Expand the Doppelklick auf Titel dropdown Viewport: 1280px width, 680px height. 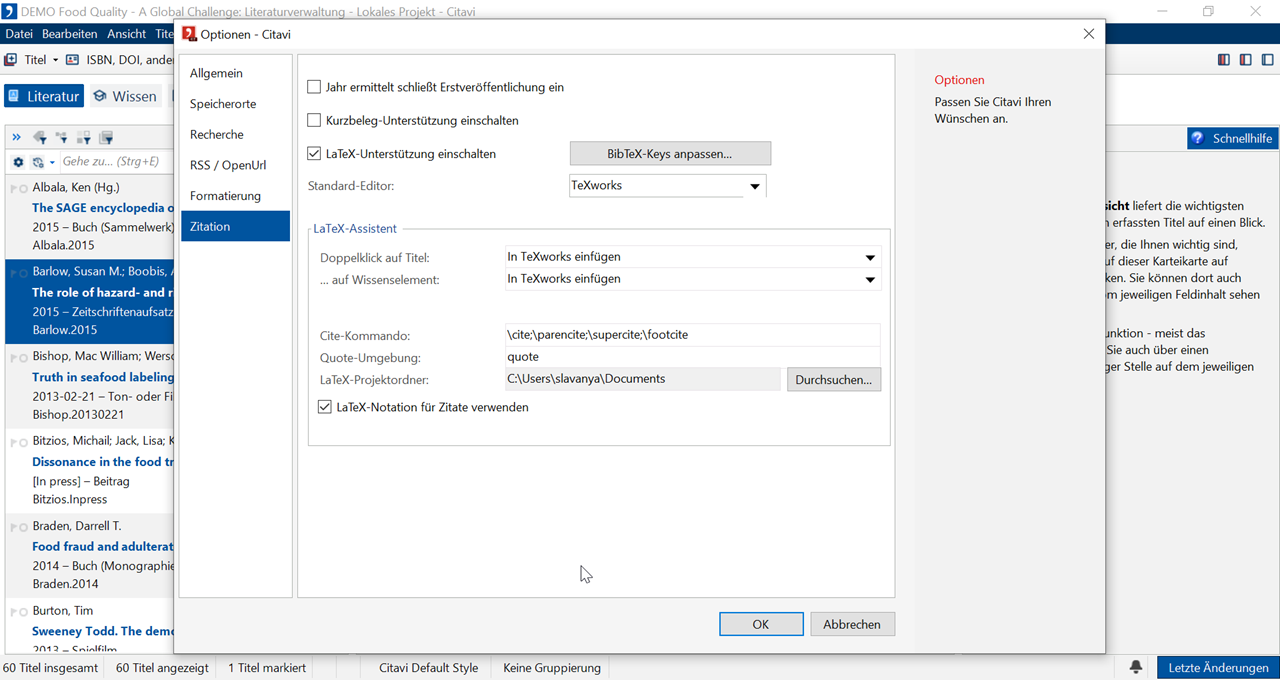coord(870,257)
